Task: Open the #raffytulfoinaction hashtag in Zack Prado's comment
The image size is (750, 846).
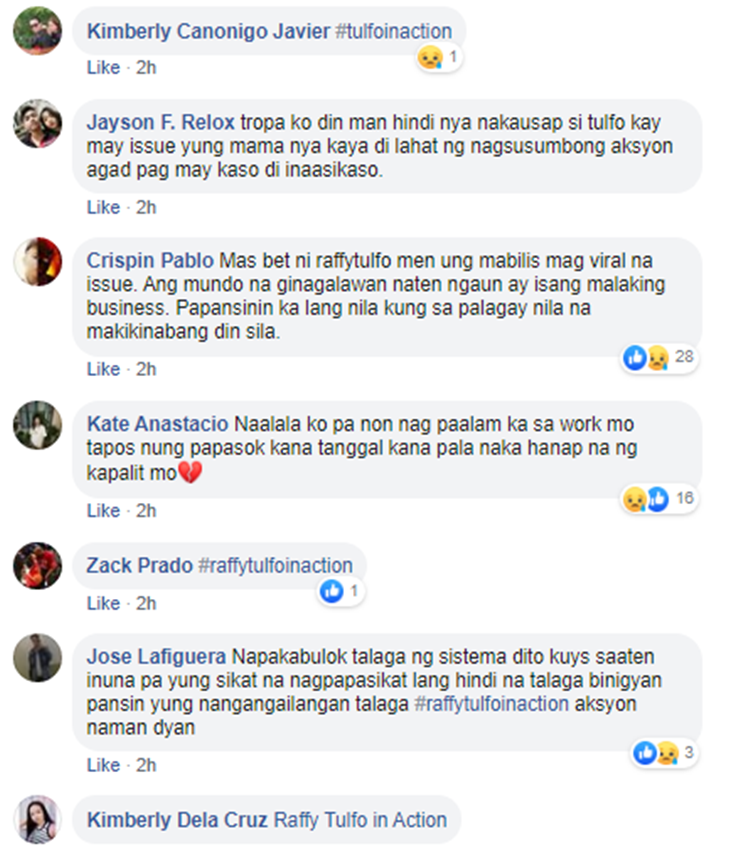Action: [x=275, y=565]
